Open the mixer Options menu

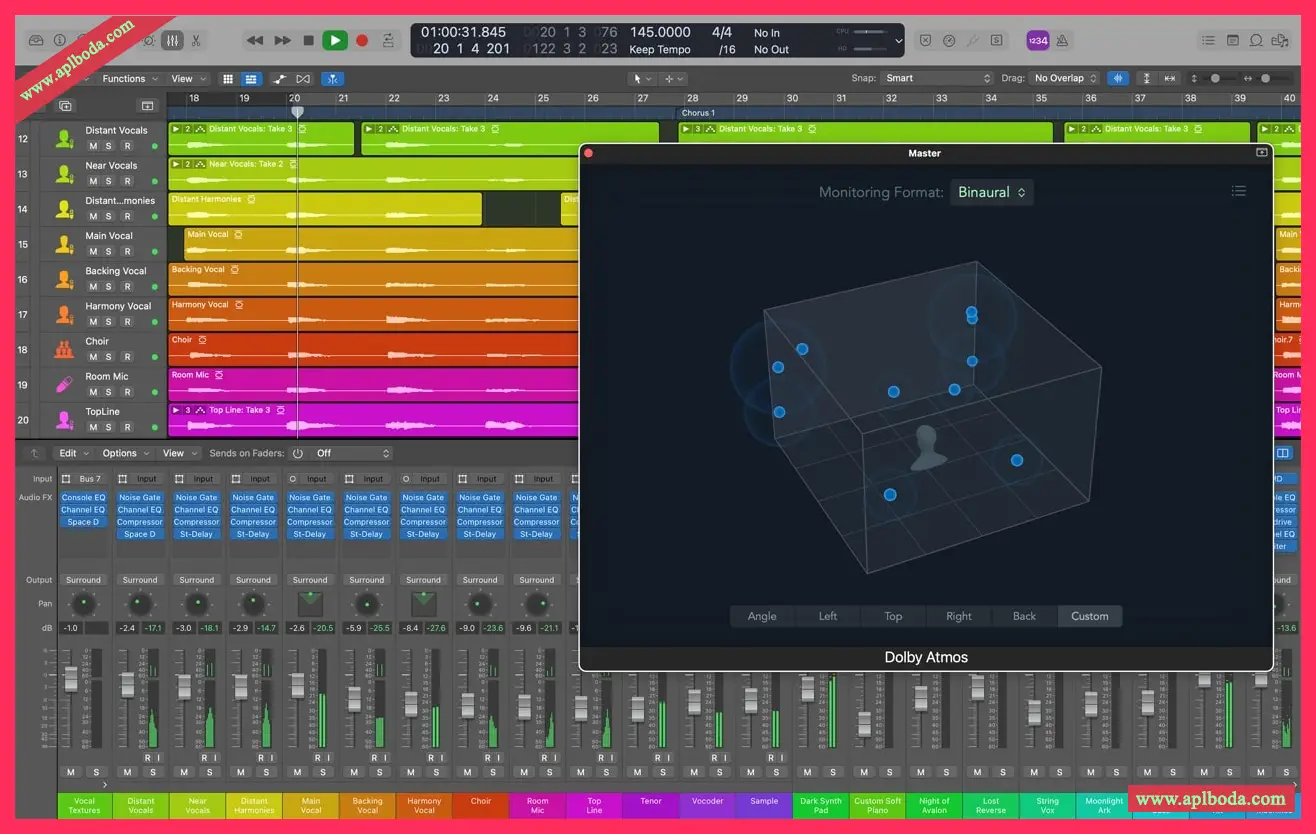(125, 453)
